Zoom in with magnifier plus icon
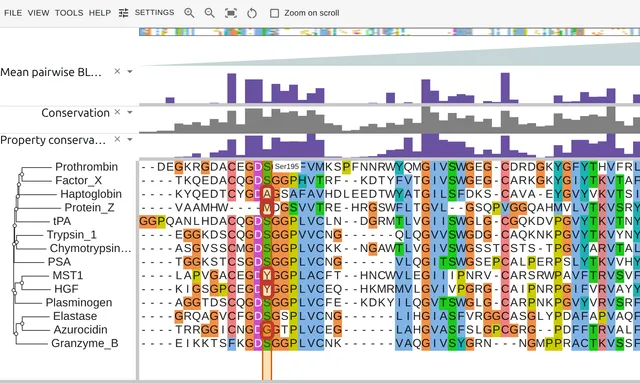Viewport: 640px width, 384px height. [189, 13]
